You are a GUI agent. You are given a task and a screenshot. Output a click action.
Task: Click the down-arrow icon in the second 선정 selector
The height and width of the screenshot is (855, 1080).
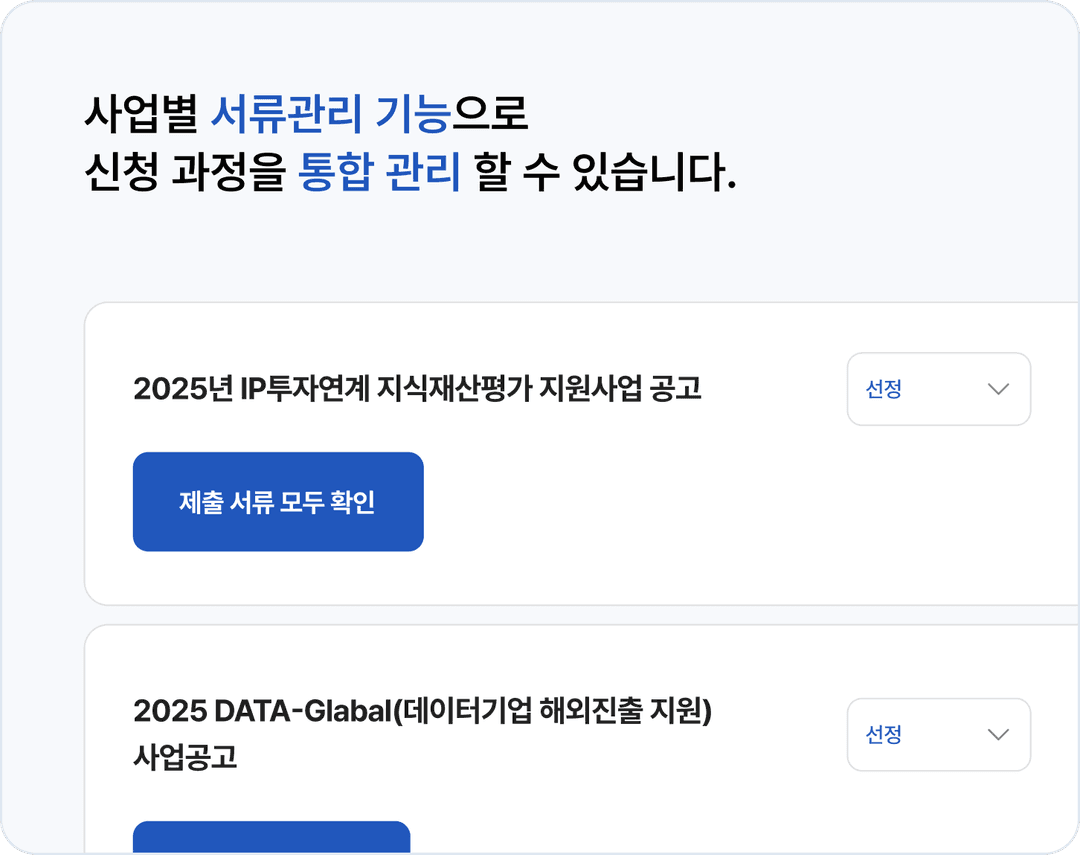tap(996, 735)
